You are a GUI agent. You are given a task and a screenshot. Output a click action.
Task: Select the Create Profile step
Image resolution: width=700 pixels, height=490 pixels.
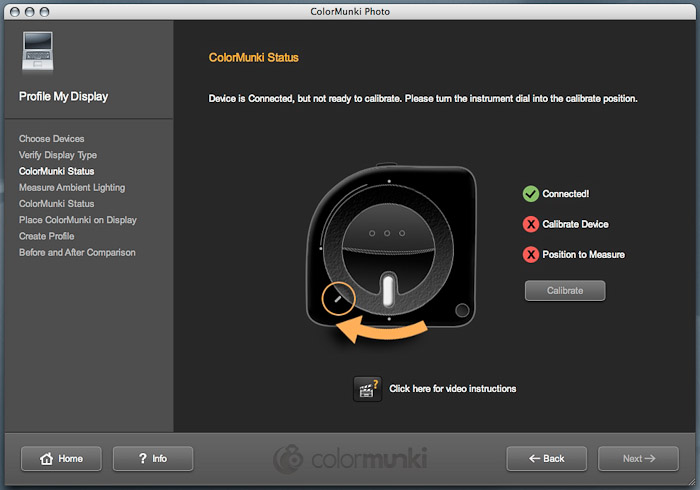pyautogui.click(x=47, y=236)
